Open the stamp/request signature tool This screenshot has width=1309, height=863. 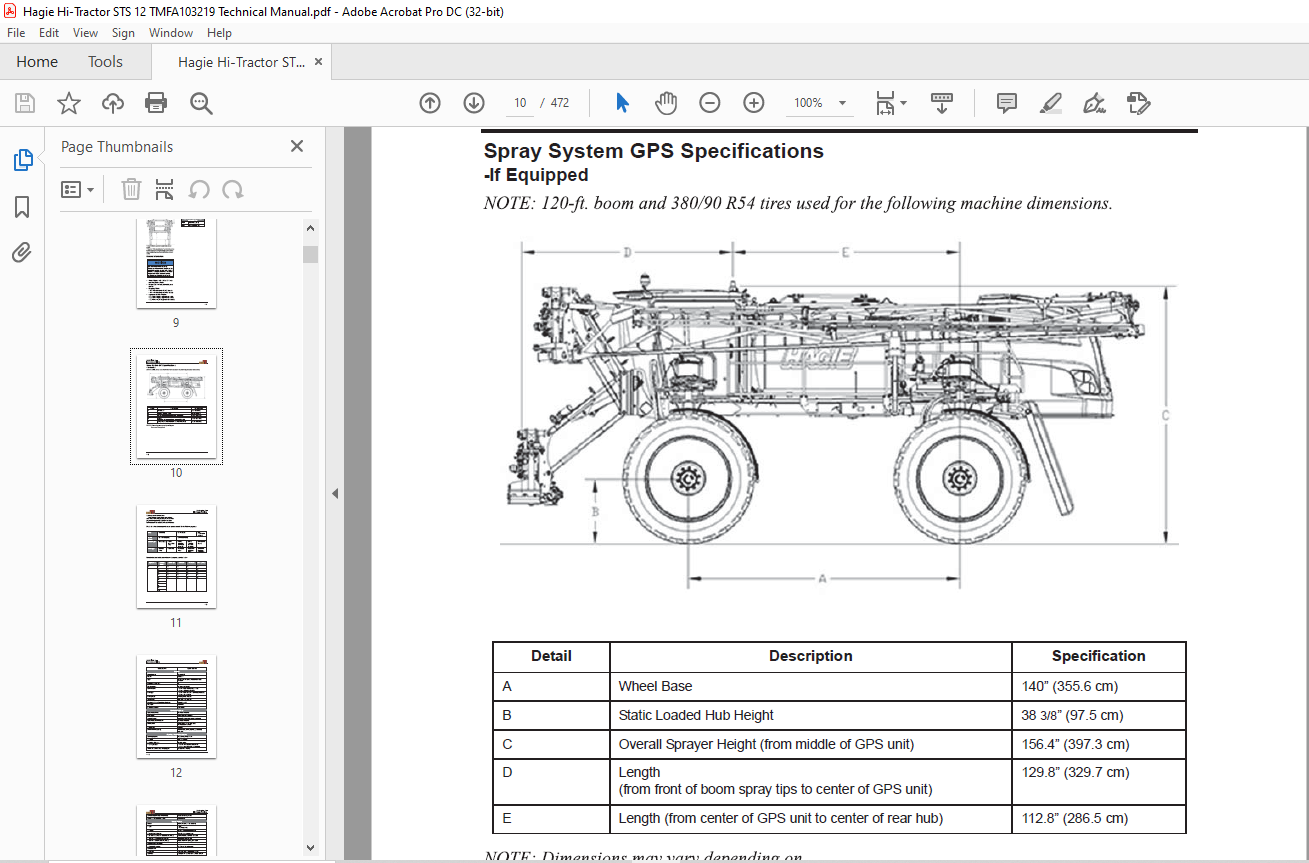(1138, 103)
